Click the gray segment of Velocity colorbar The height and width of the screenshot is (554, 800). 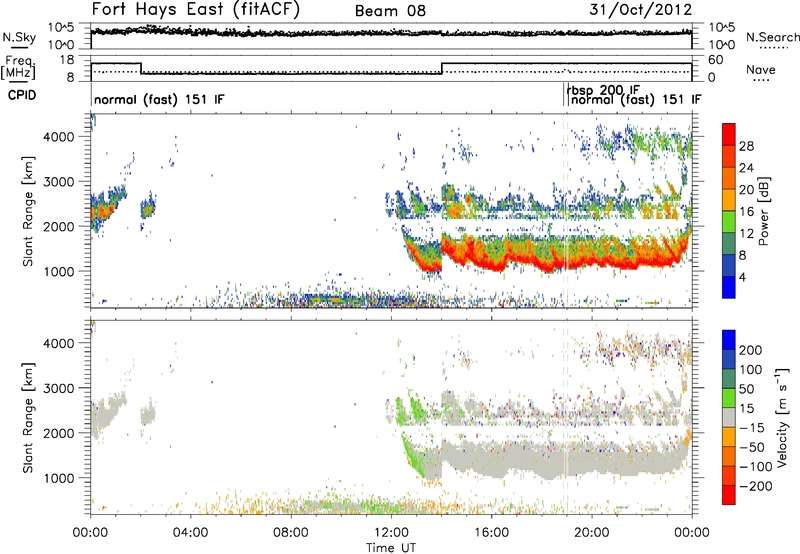tap(729, 418)
